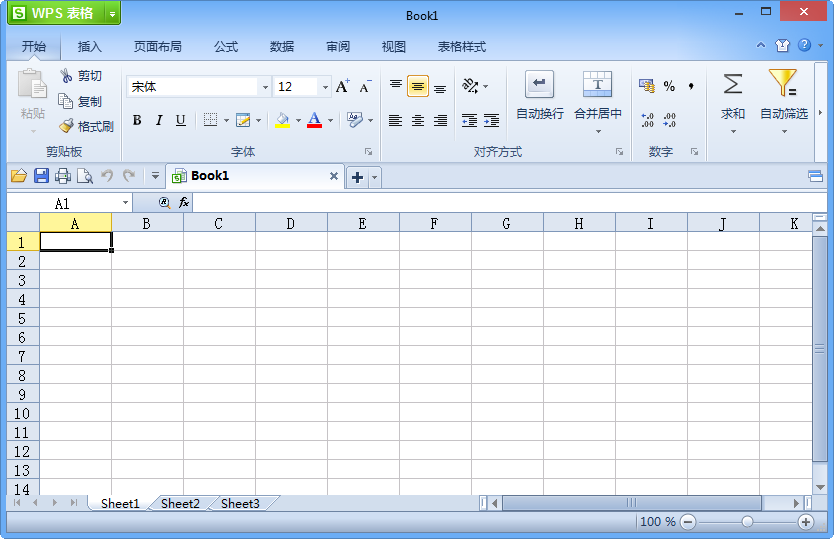Click the zoom slider handle
Viewport: 834px width, 539px height.
747,522
